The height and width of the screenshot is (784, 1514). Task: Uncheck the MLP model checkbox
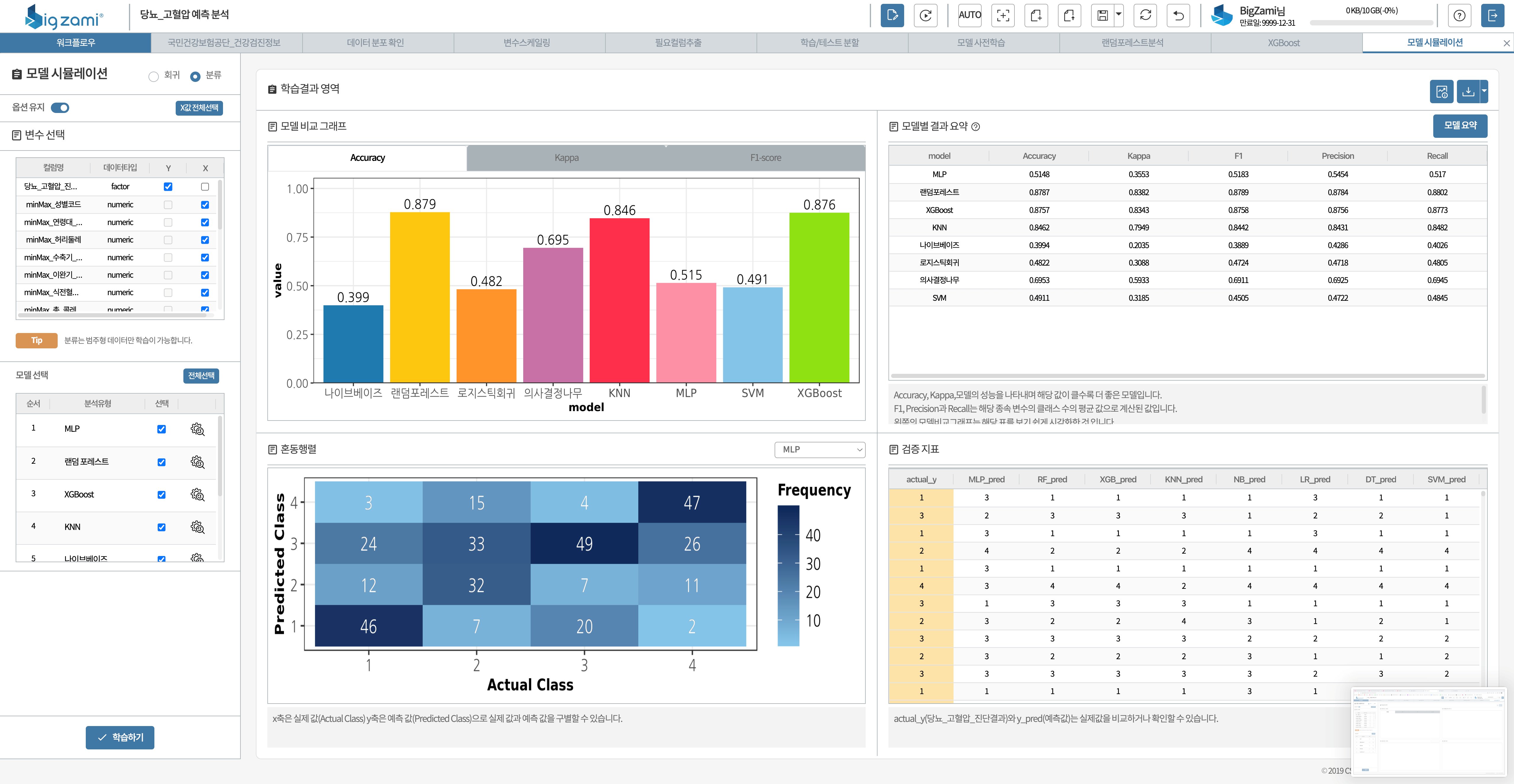pos(161,429)
